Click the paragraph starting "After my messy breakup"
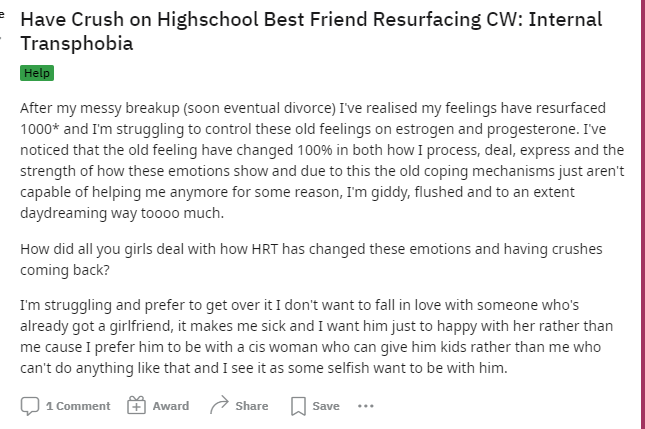Image resolution: width=645 pixels, height=429 pixels. point(322,160)
